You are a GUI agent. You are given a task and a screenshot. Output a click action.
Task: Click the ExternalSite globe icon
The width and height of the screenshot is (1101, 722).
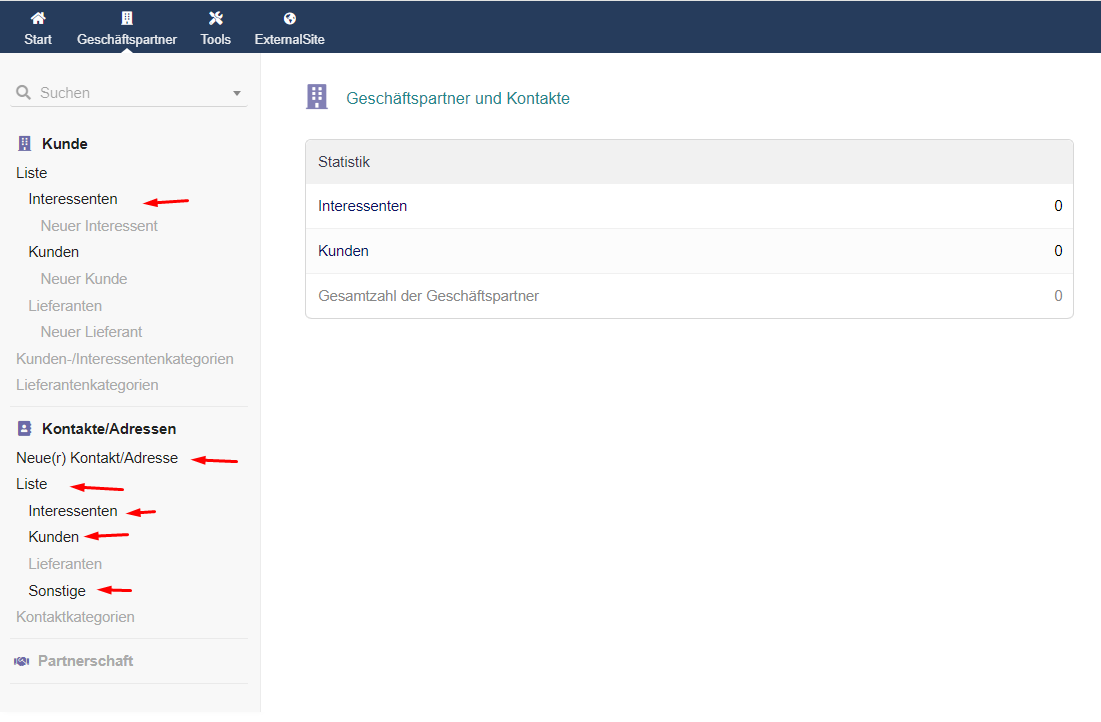pos(289,18)
